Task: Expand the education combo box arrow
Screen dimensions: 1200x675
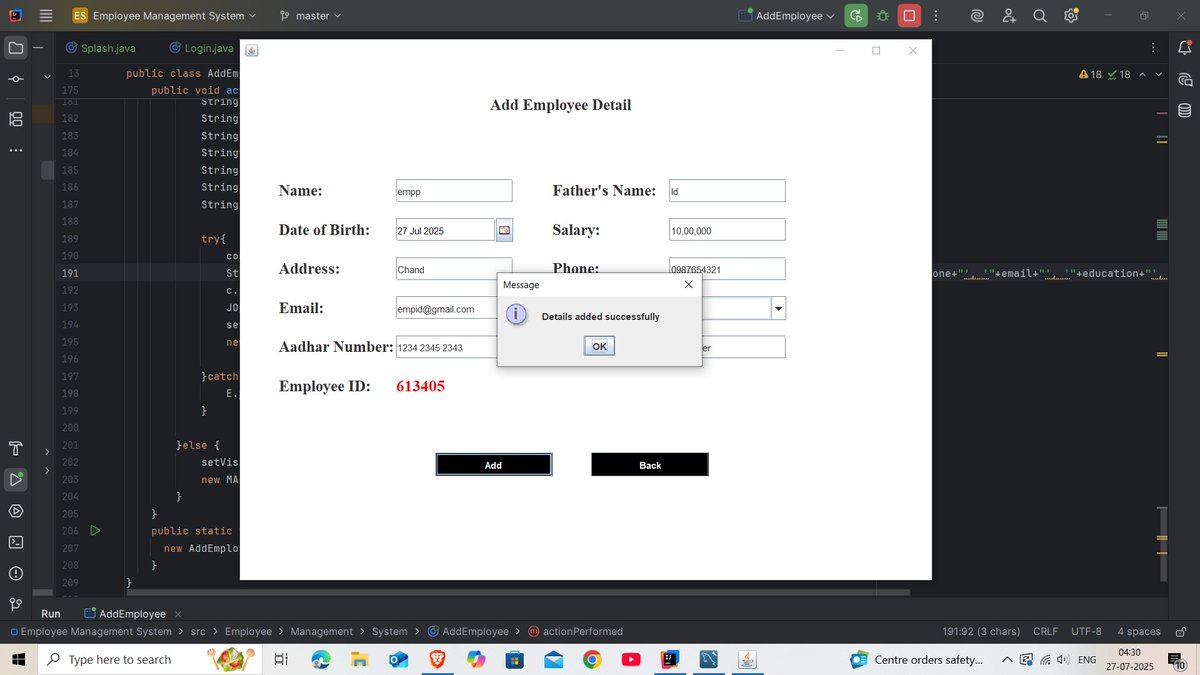Action: (778, 309)
